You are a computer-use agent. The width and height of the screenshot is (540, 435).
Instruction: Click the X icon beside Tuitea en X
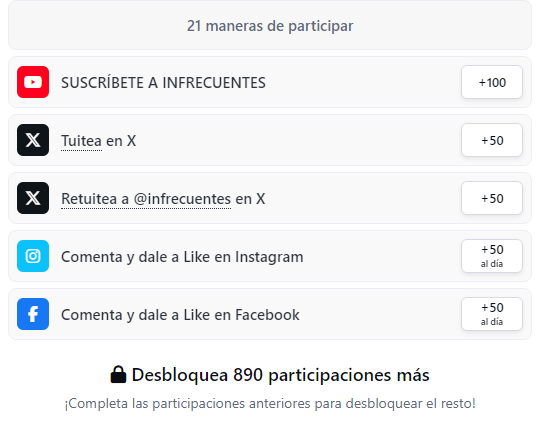click(x=33, y=140)
